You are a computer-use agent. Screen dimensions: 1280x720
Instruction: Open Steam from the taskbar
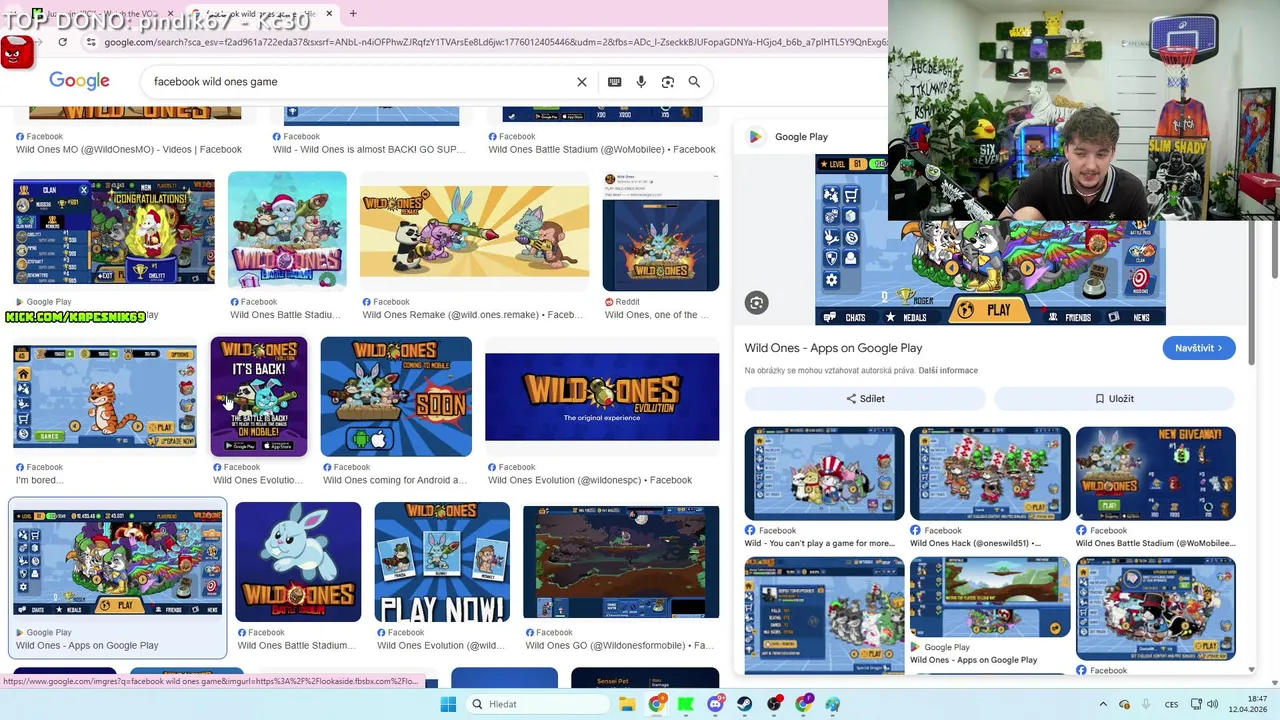pyautogui.click(x=745, y=704)
